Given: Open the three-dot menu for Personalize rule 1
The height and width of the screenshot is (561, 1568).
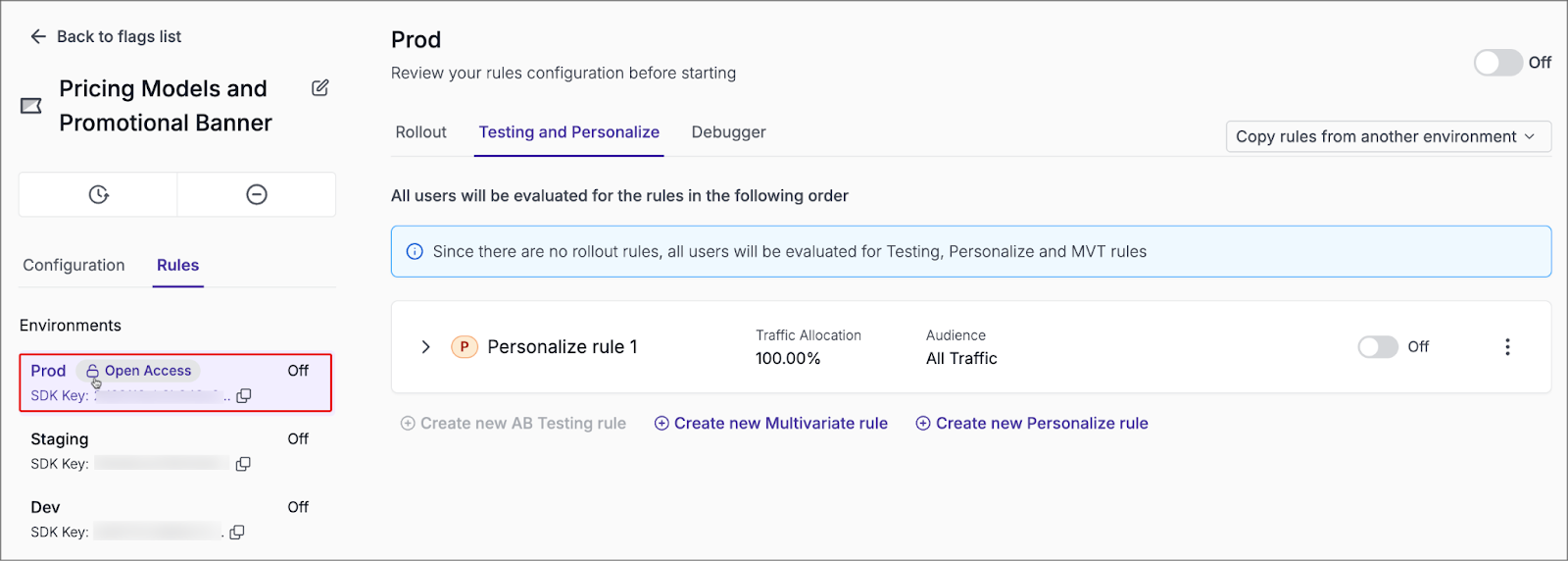Looking at the screenshot, I should point(1507,347).
